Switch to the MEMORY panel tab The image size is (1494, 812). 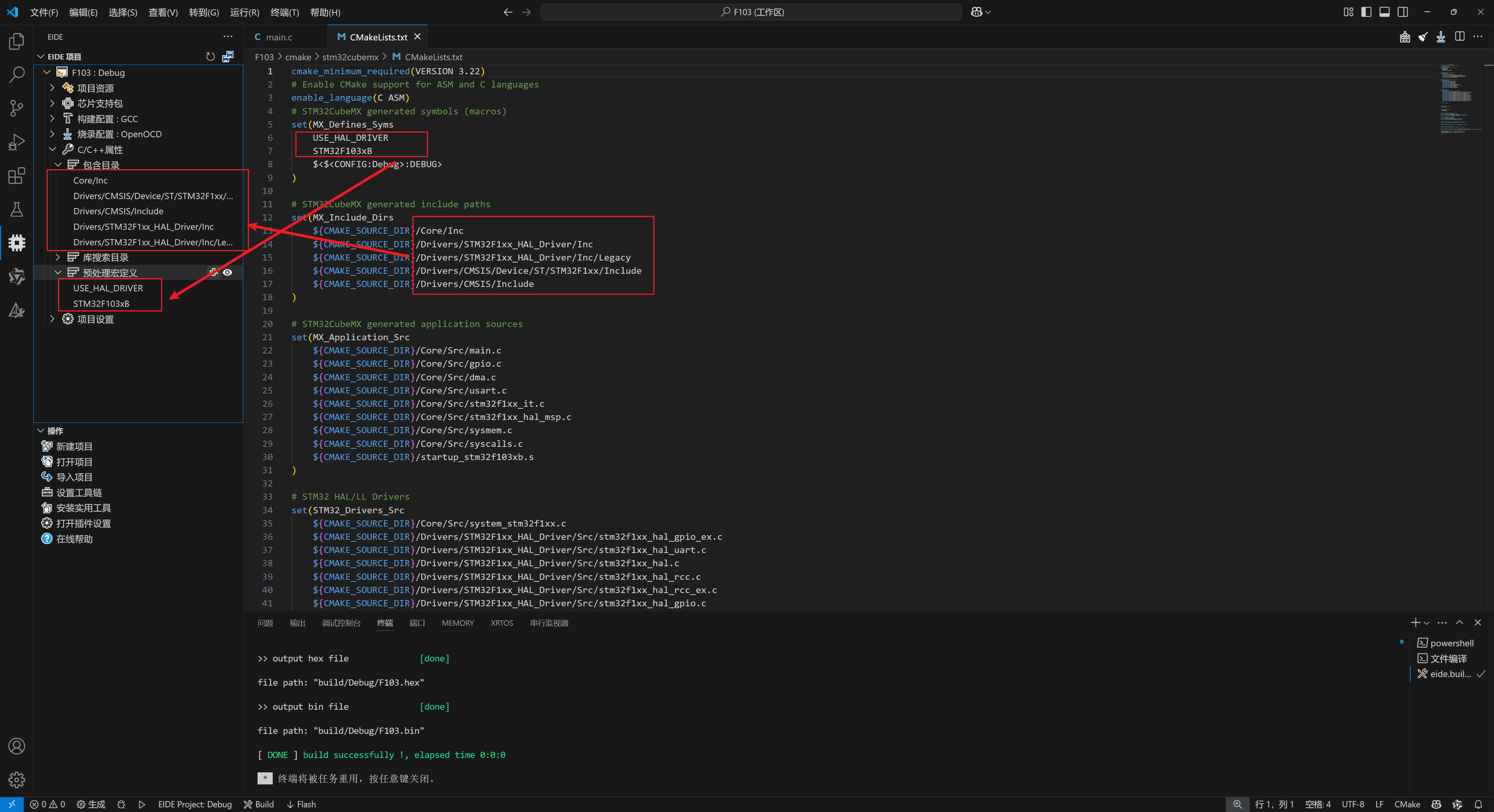pos(458,623)
